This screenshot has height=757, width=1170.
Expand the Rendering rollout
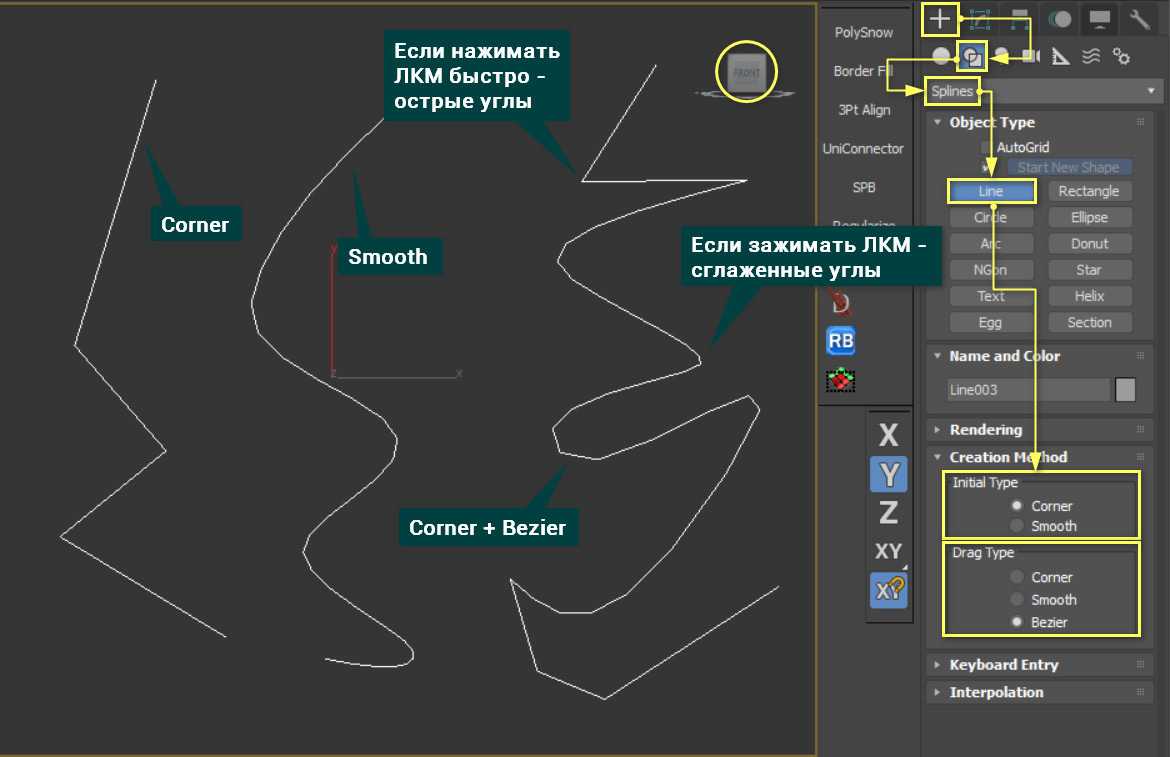tap(985, 430)
